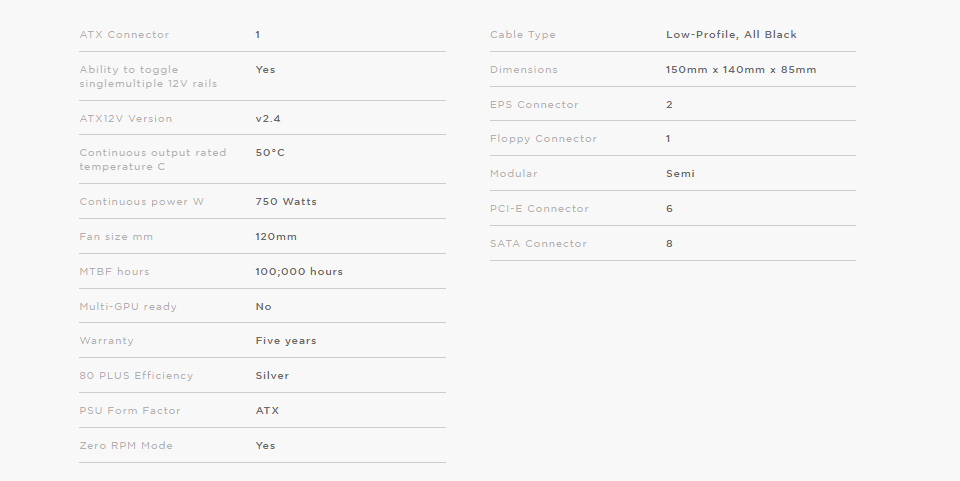Image resolution: width=960 pixels, height=481 pixels.
Task: Click the ATX Connector label
Action: [x=124, y=35]
